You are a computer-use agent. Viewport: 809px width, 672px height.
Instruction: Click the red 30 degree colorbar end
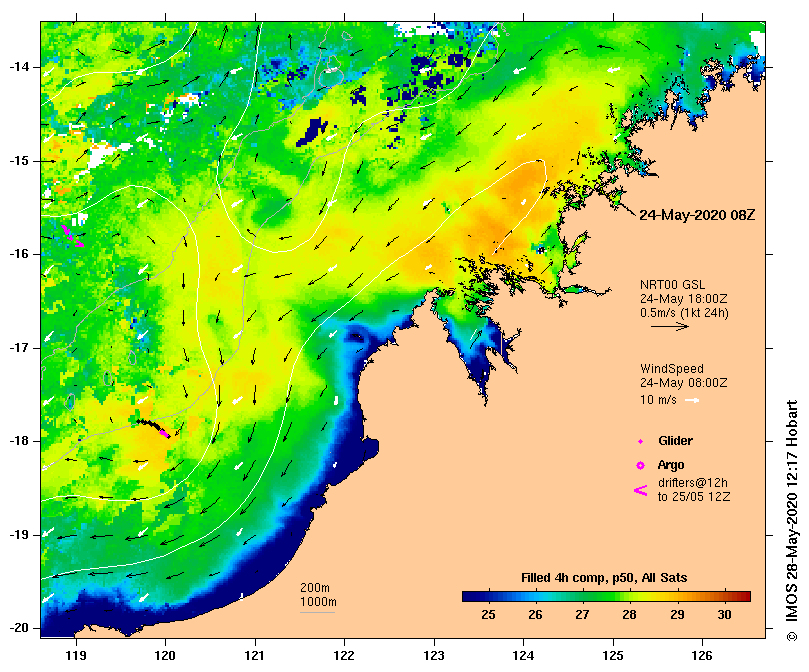(x=740, y=597)
